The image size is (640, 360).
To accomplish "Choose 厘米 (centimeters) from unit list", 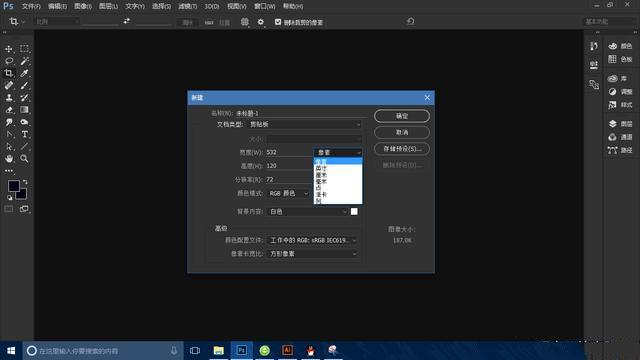I will 338,175.
